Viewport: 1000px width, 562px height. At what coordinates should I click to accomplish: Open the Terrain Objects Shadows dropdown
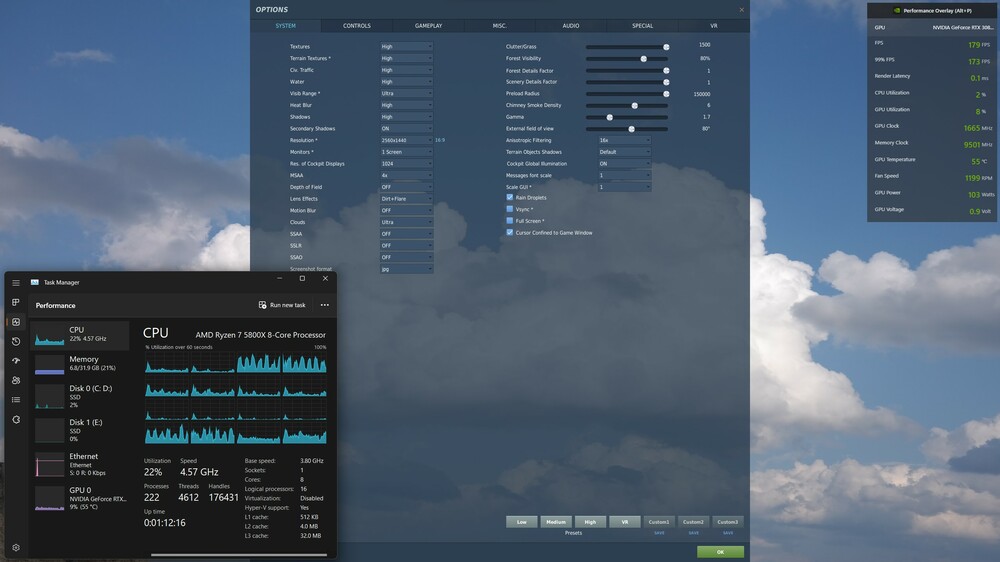pos(624,152)
